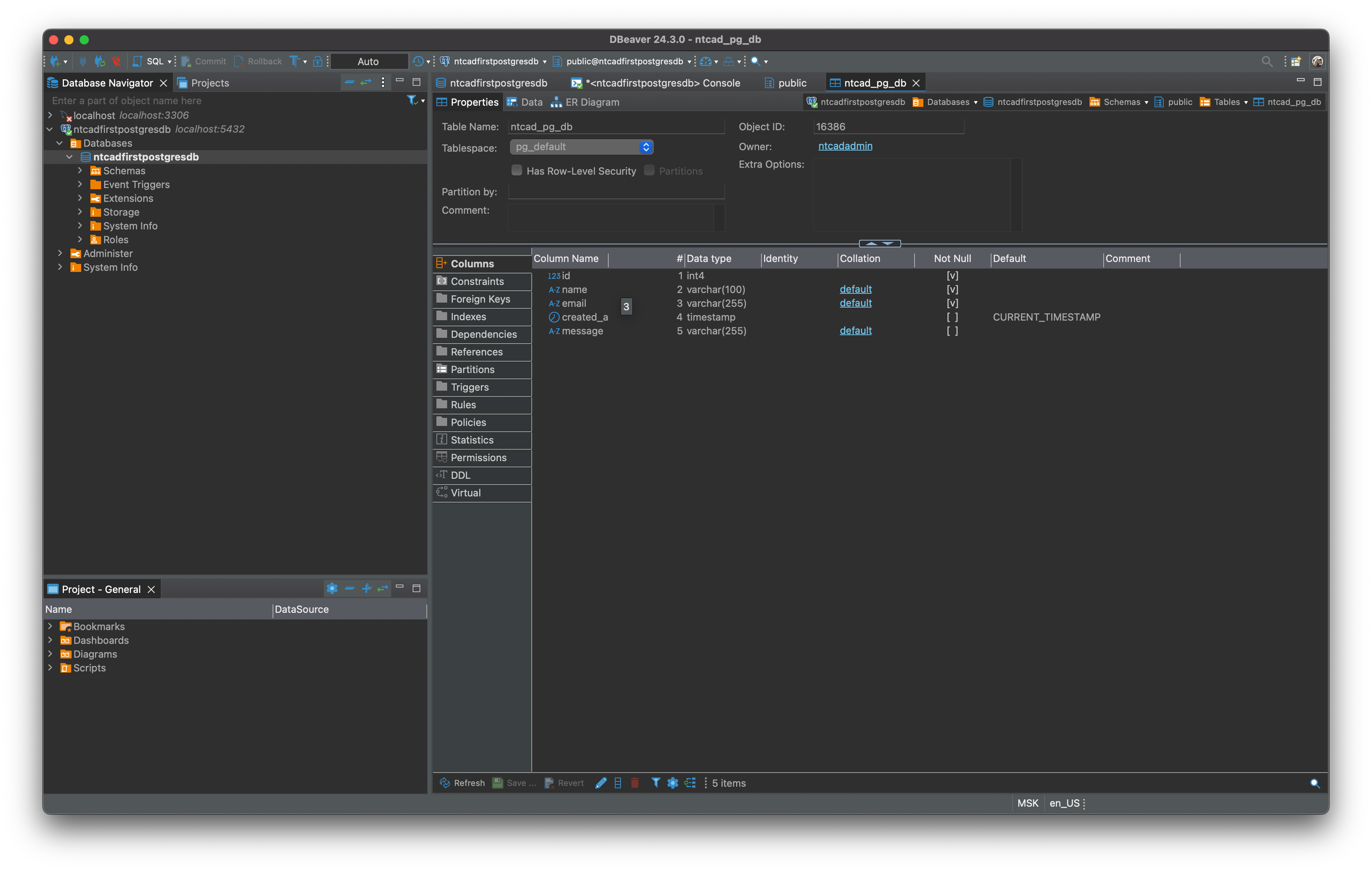
Task: Click the magnifier search icon in toolbar
Action: point(756,61)
